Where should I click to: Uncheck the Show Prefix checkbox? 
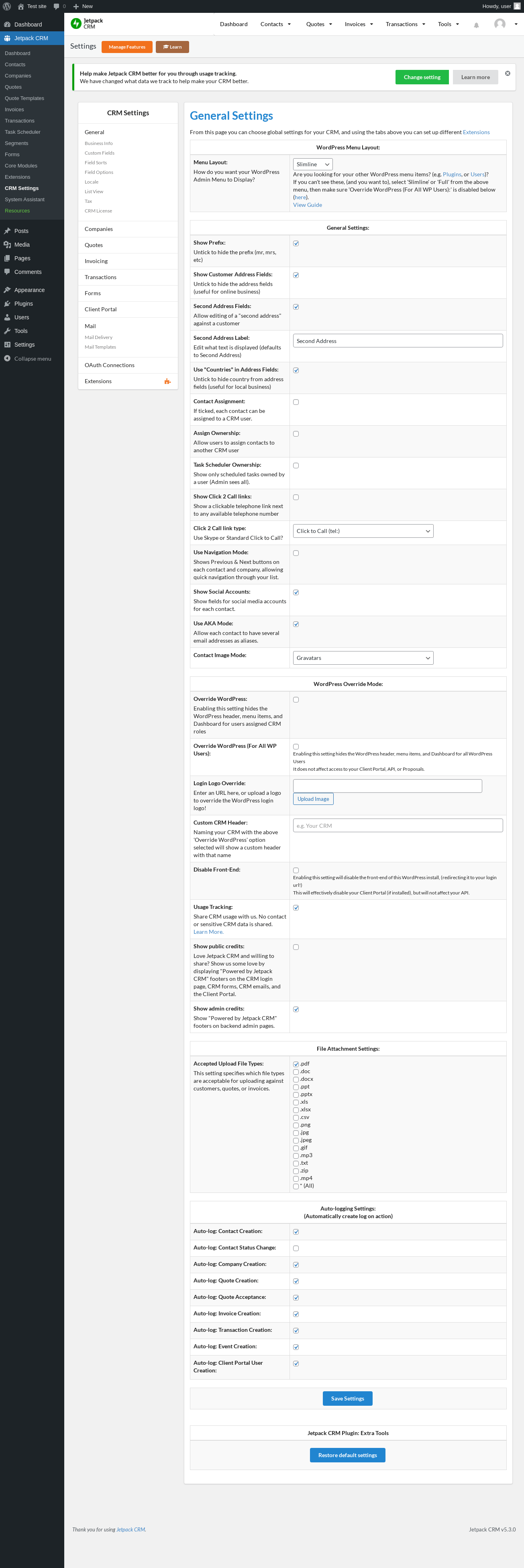[296, 243]
